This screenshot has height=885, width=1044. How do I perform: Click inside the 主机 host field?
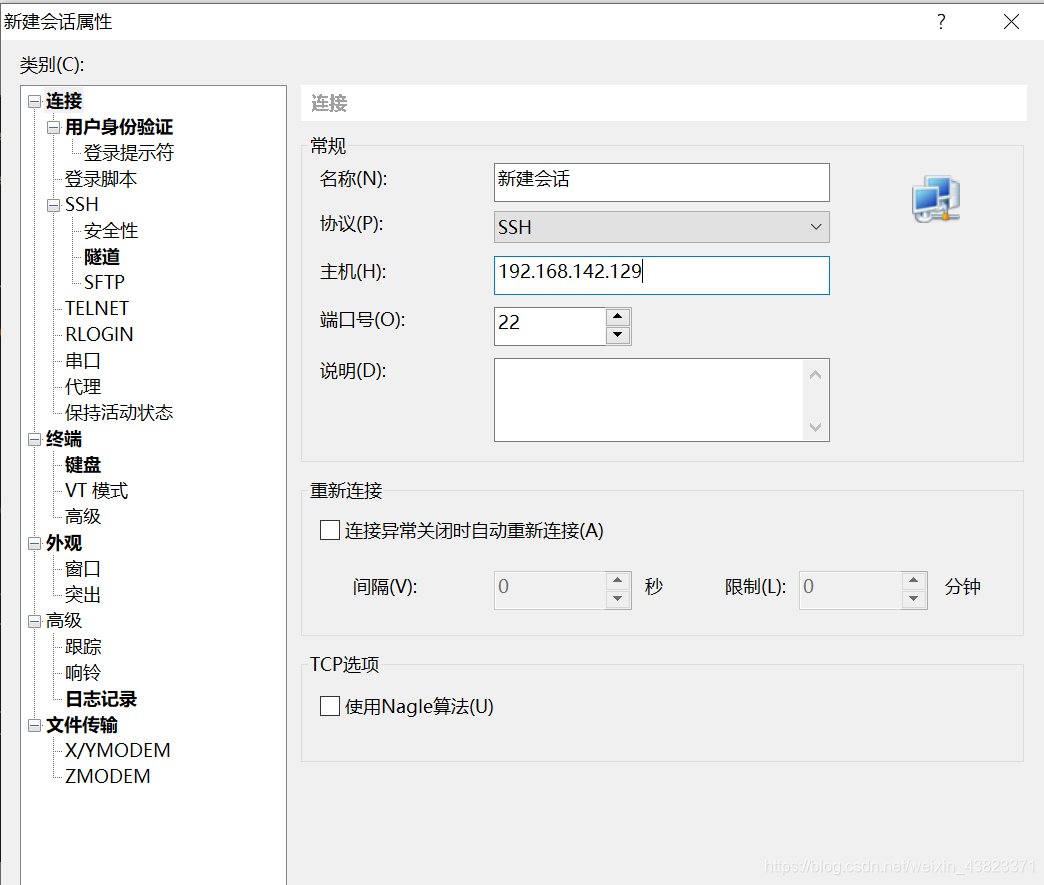point(661,275)
